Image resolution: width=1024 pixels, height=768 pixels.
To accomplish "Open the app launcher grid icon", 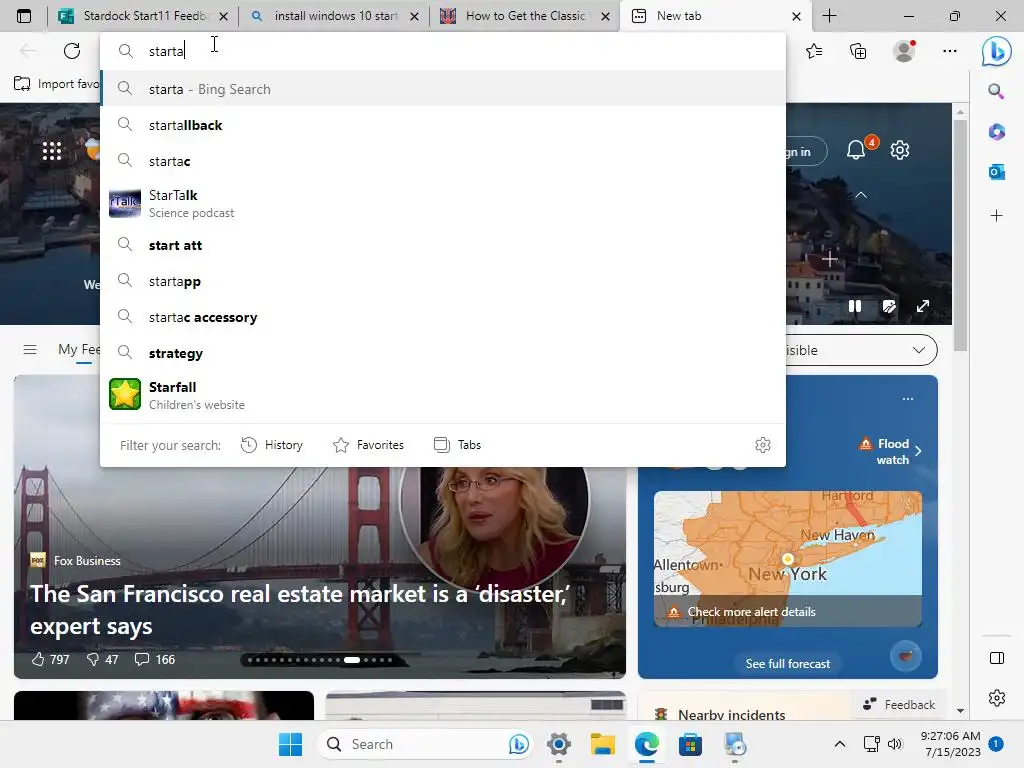I will pos(52,151).
